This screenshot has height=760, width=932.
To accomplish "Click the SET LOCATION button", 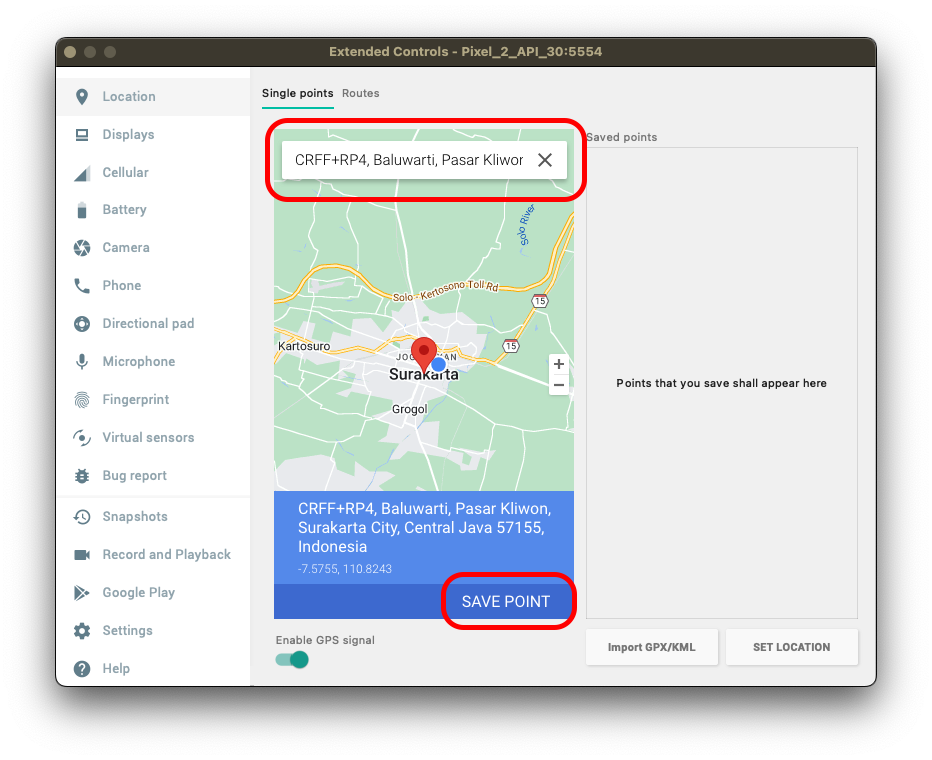I will click(x=791, y=647).
